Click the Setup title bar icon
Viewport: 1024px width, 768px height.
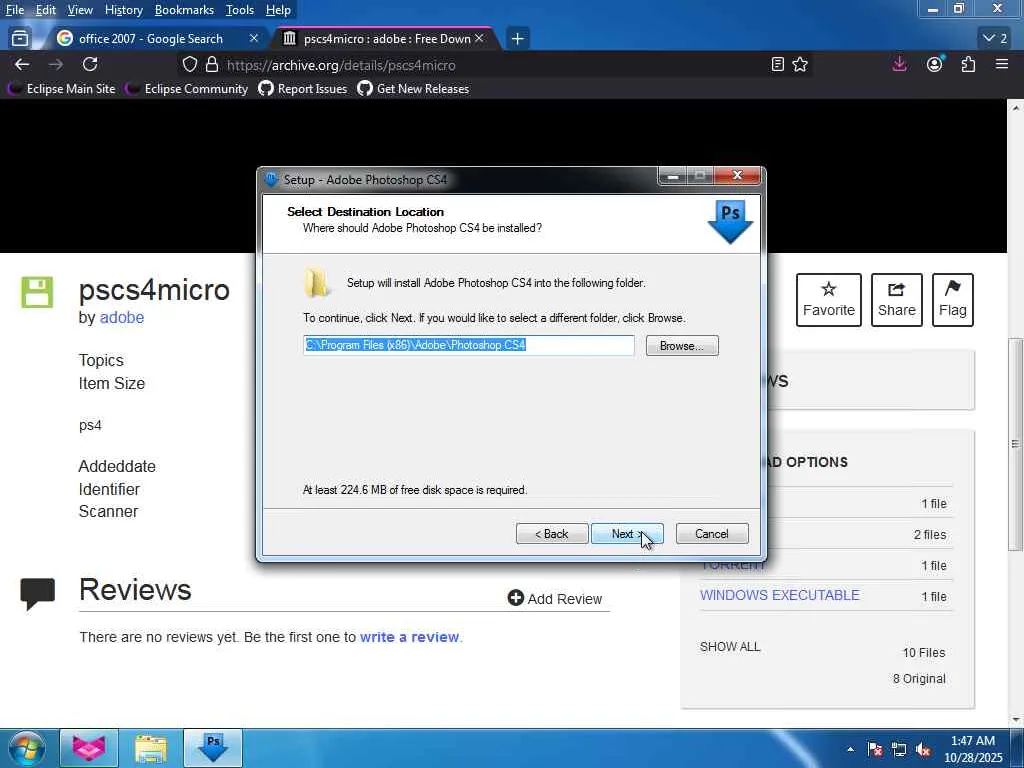(x=271, y=179)
